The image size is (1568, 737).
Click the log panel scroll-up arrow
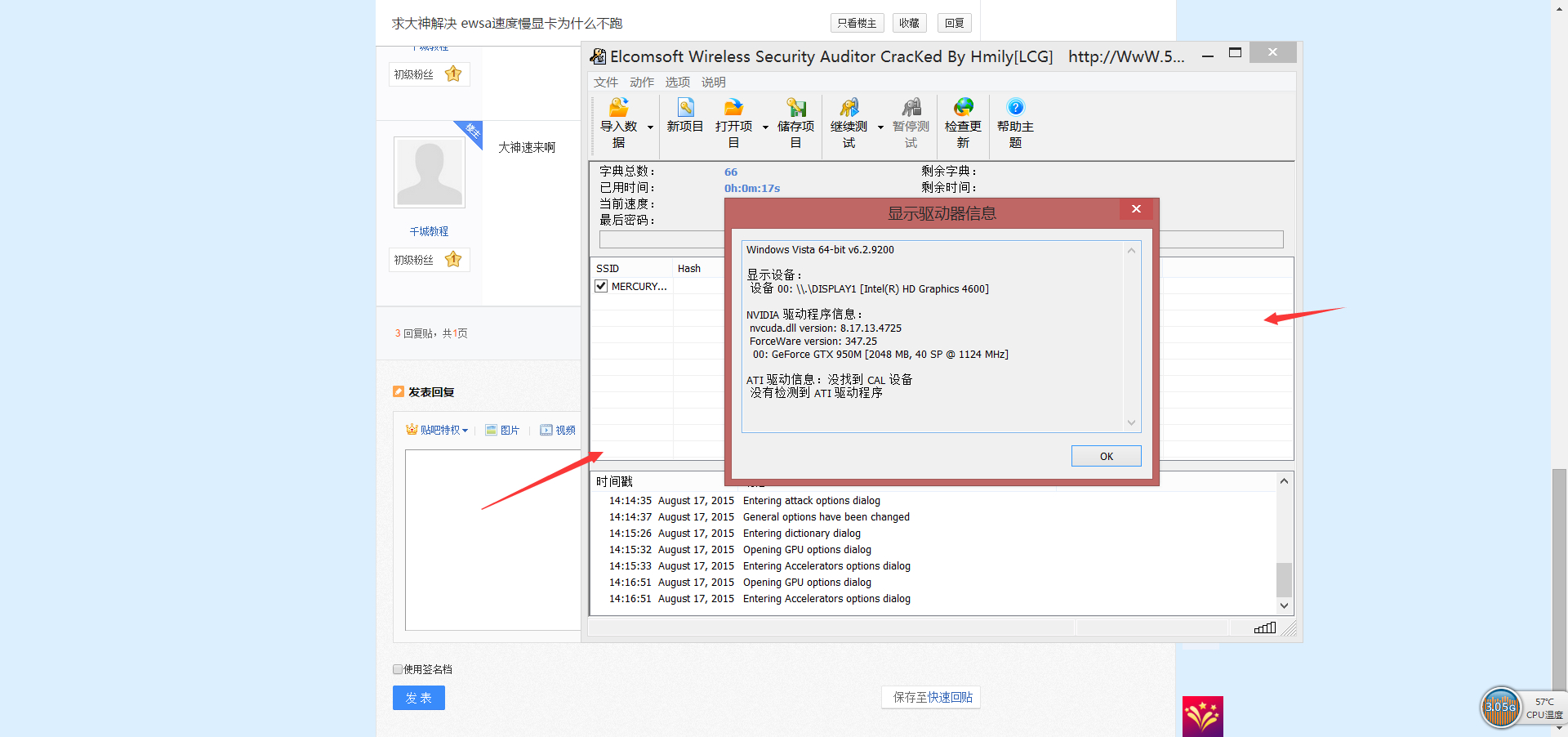[1284, 481]
